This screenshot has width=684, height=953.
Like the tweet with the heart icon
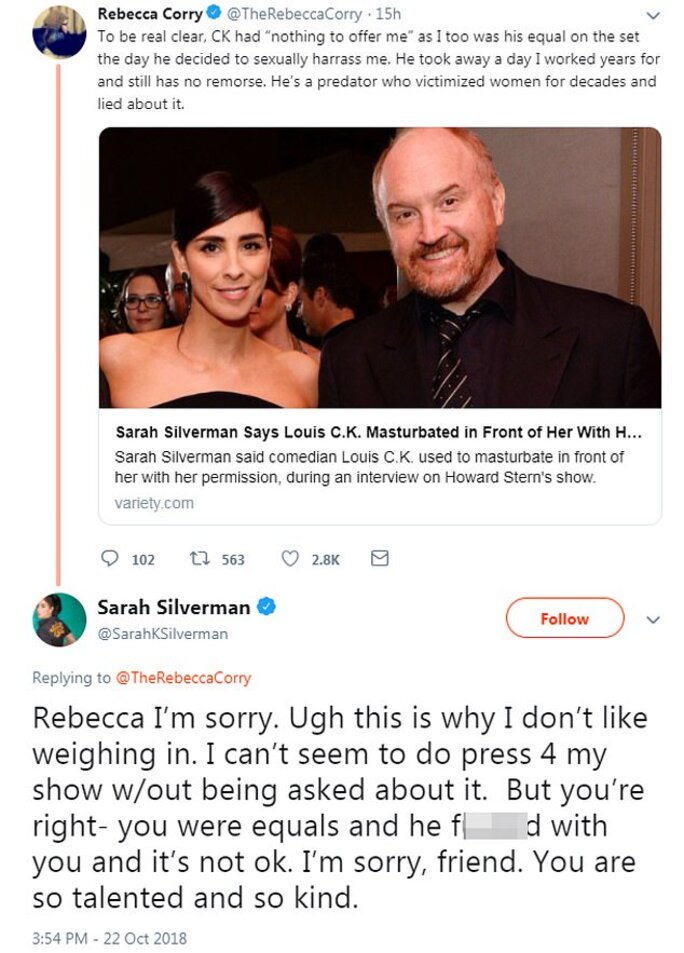coord(290,559)
